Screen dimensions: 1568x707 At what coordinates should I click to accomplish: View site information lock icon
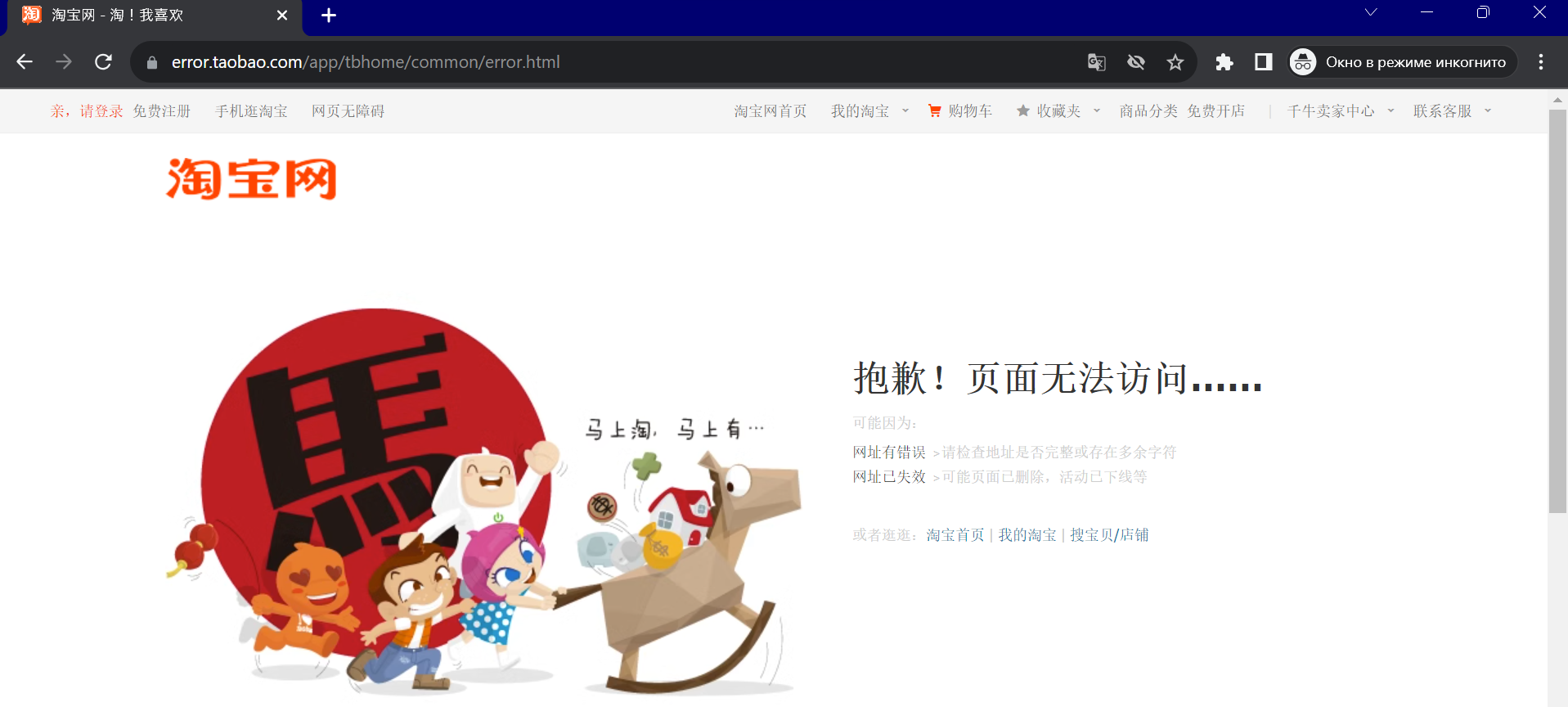(x=151, y=62)
